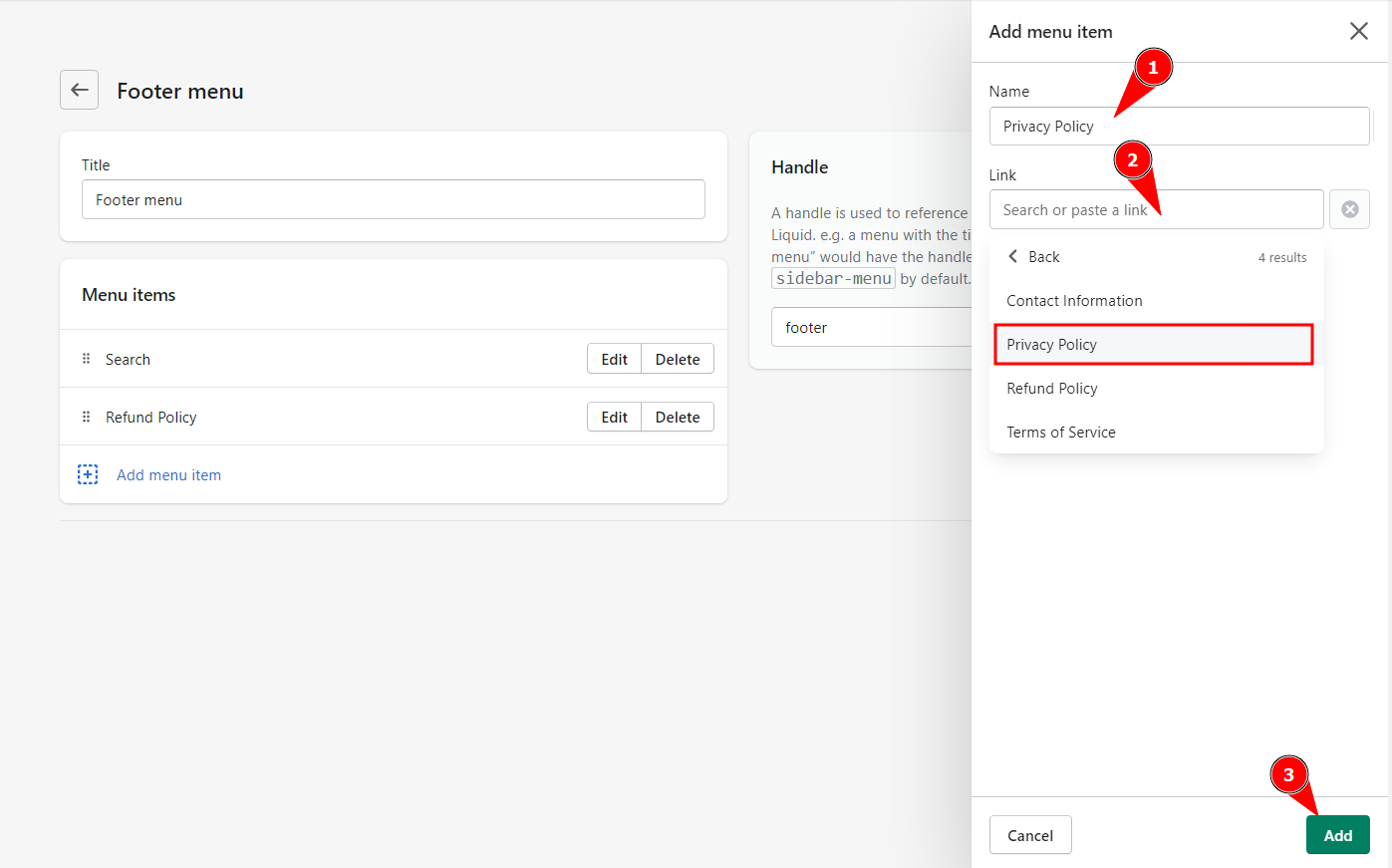Click the Add menu item link

pyautogui.click(x=168, y=474)
